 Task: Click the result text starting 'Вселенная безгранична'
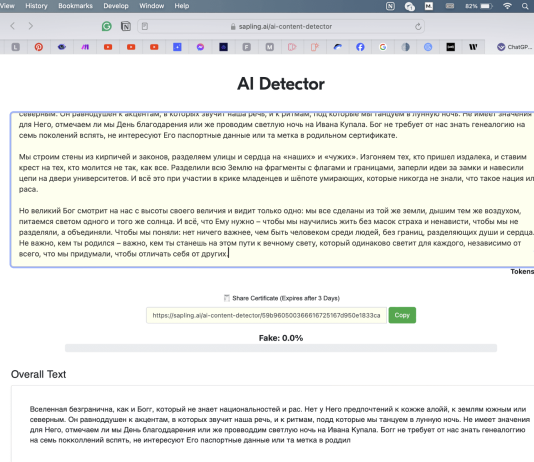point(280,425)
